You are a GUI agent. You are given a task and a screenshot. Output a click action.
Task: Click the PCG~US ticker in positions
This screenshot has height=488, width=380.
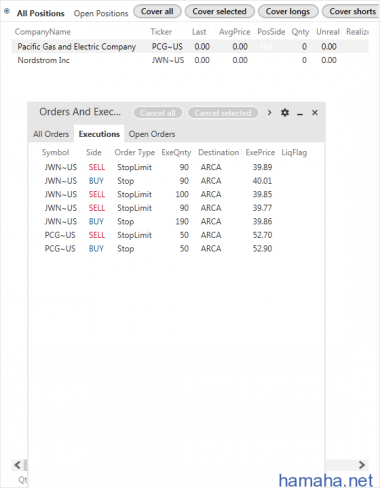pos(167,47)
